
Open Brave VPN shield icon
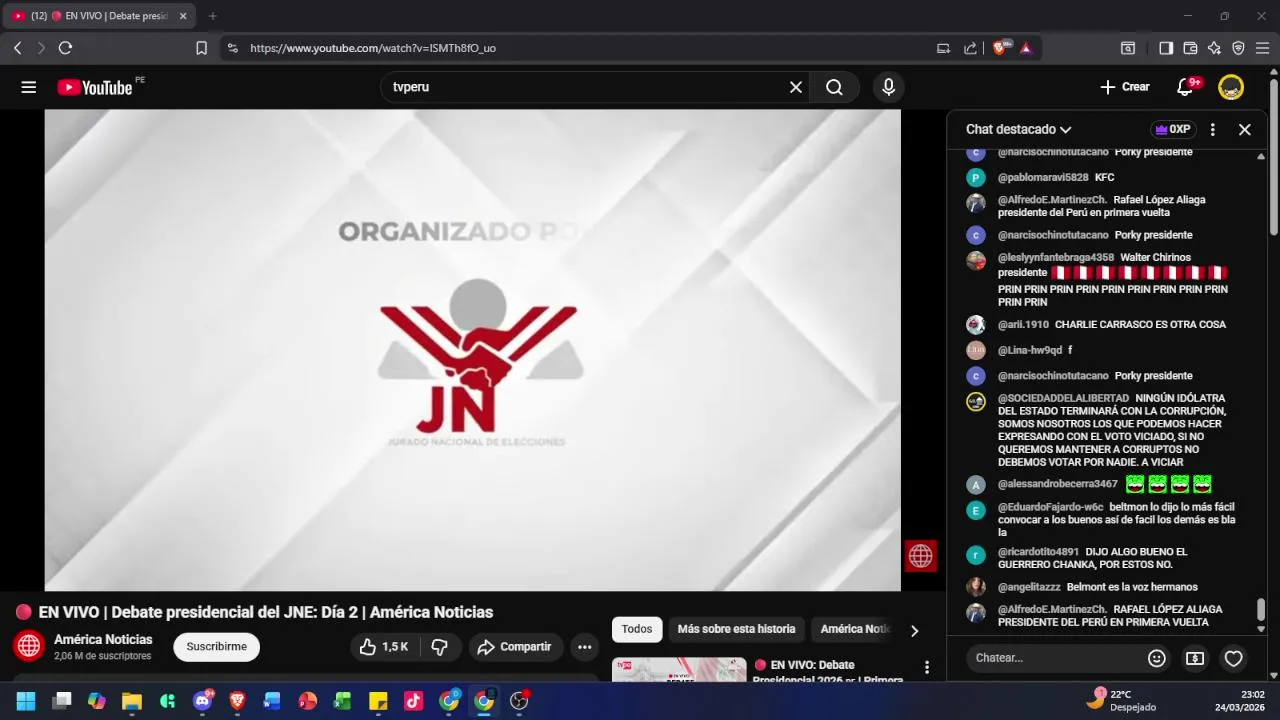(1238, 48)
